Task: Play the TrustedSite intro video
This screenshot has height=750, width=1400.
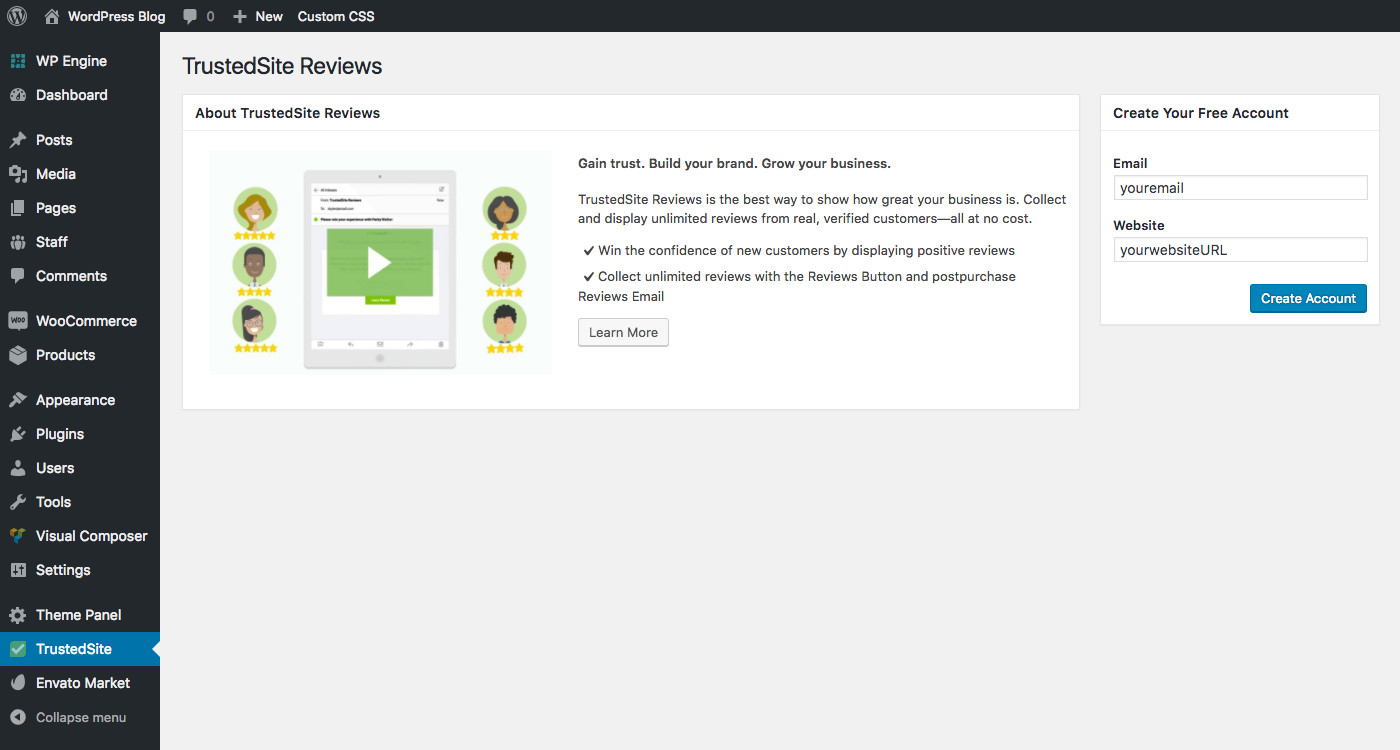Action: (379, 263)
